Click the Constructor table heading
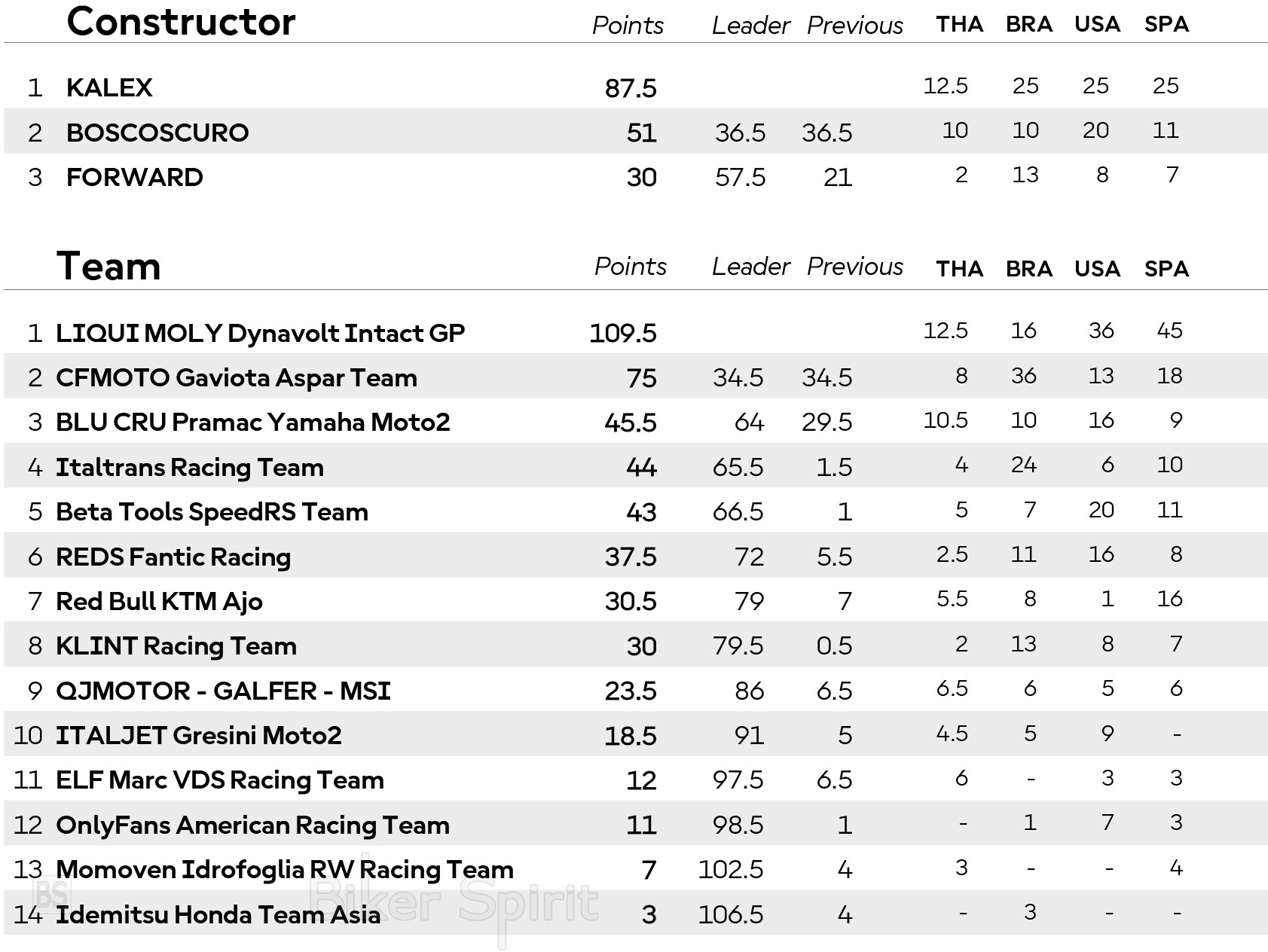 pyautogui.click(x=181, y=22)
